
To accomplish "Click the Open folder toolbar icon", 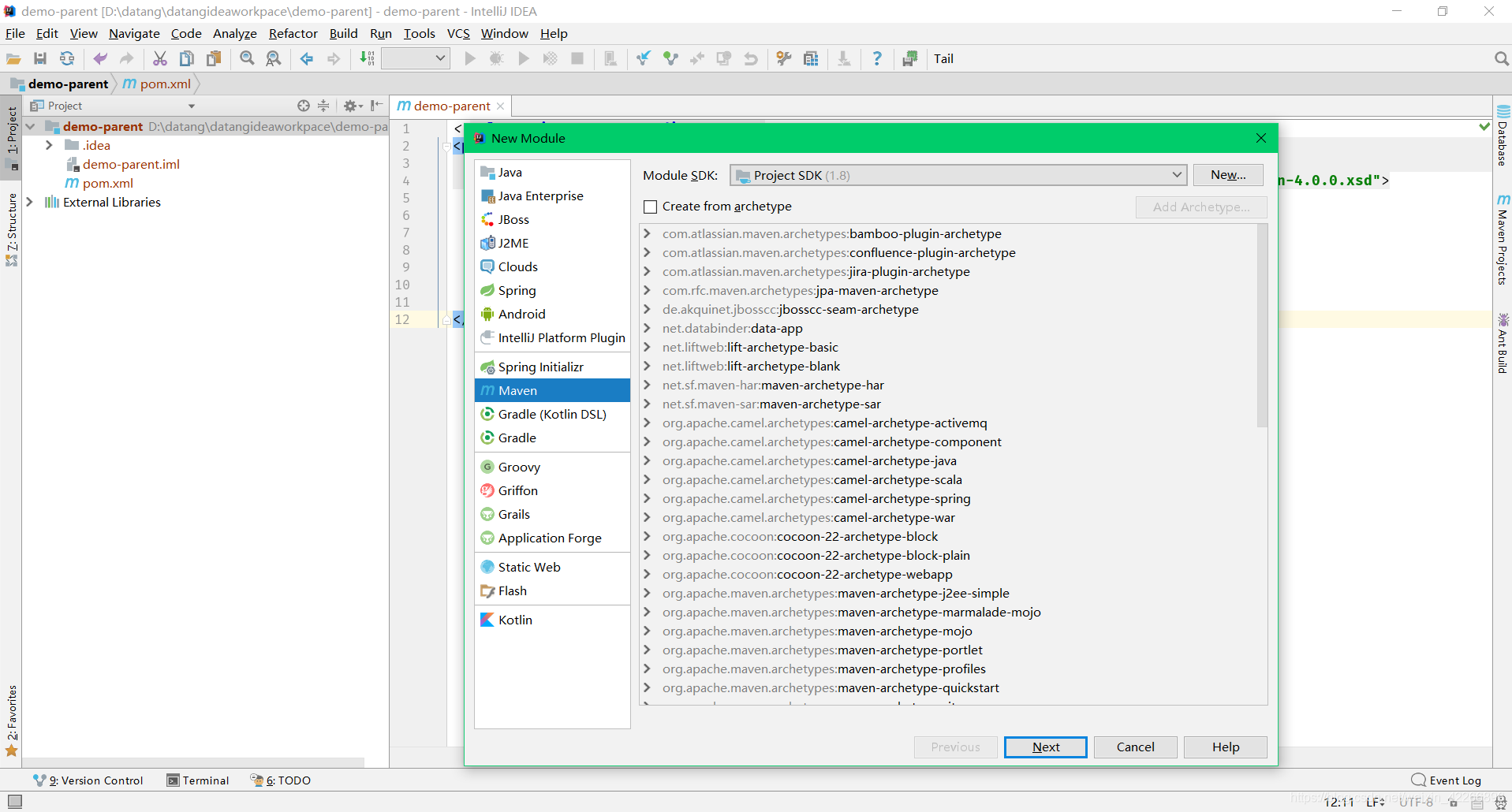I will click(13, 58).
